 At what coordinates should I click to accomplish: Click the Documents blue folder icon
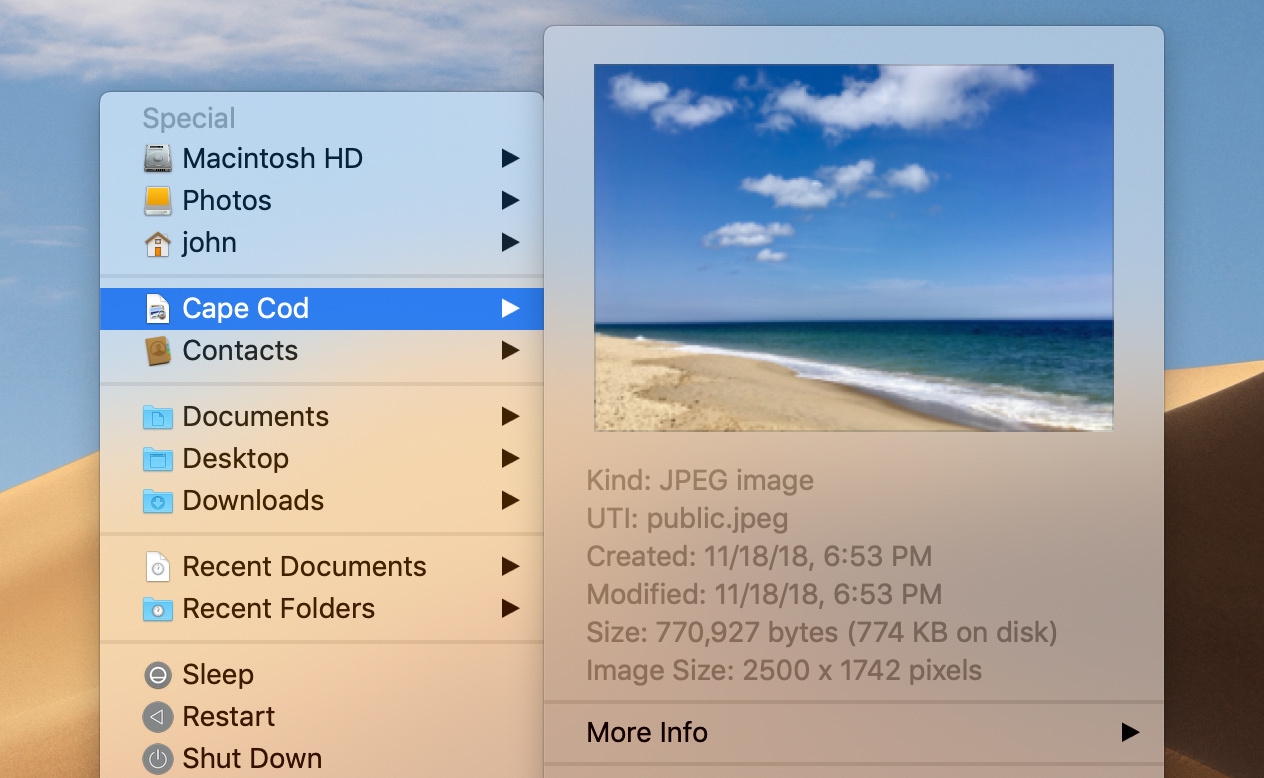(158, 416)
